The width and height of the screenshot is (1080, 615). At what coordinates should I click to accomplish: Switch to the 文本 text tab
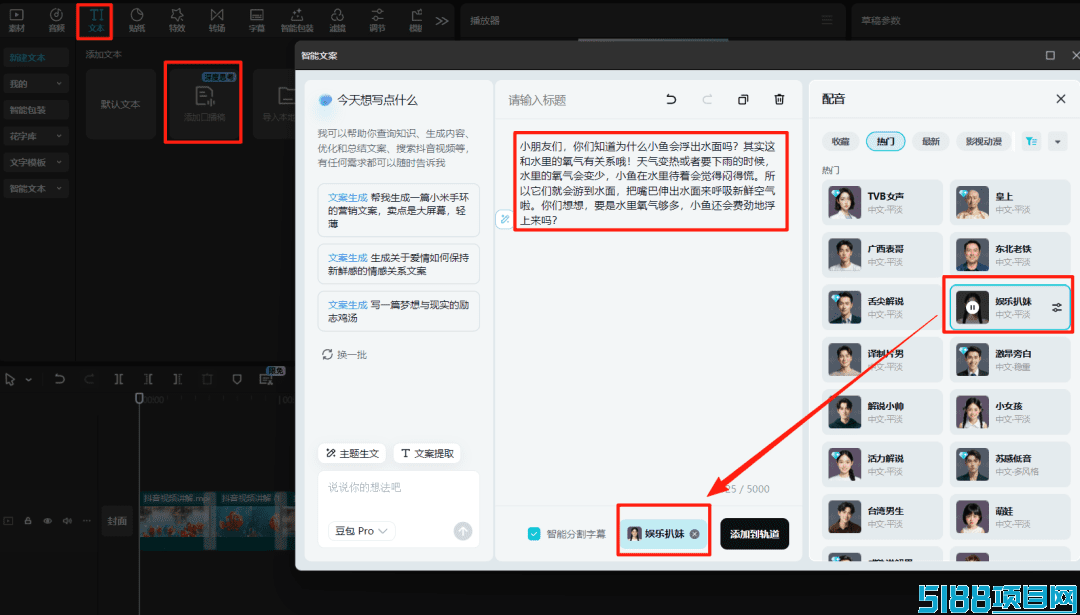[x=96, y=21]
